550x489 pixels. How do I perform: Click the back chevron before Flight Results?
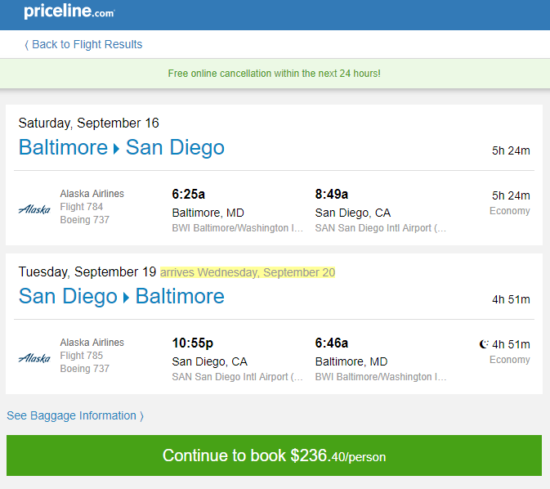click(x=26, y=45)
